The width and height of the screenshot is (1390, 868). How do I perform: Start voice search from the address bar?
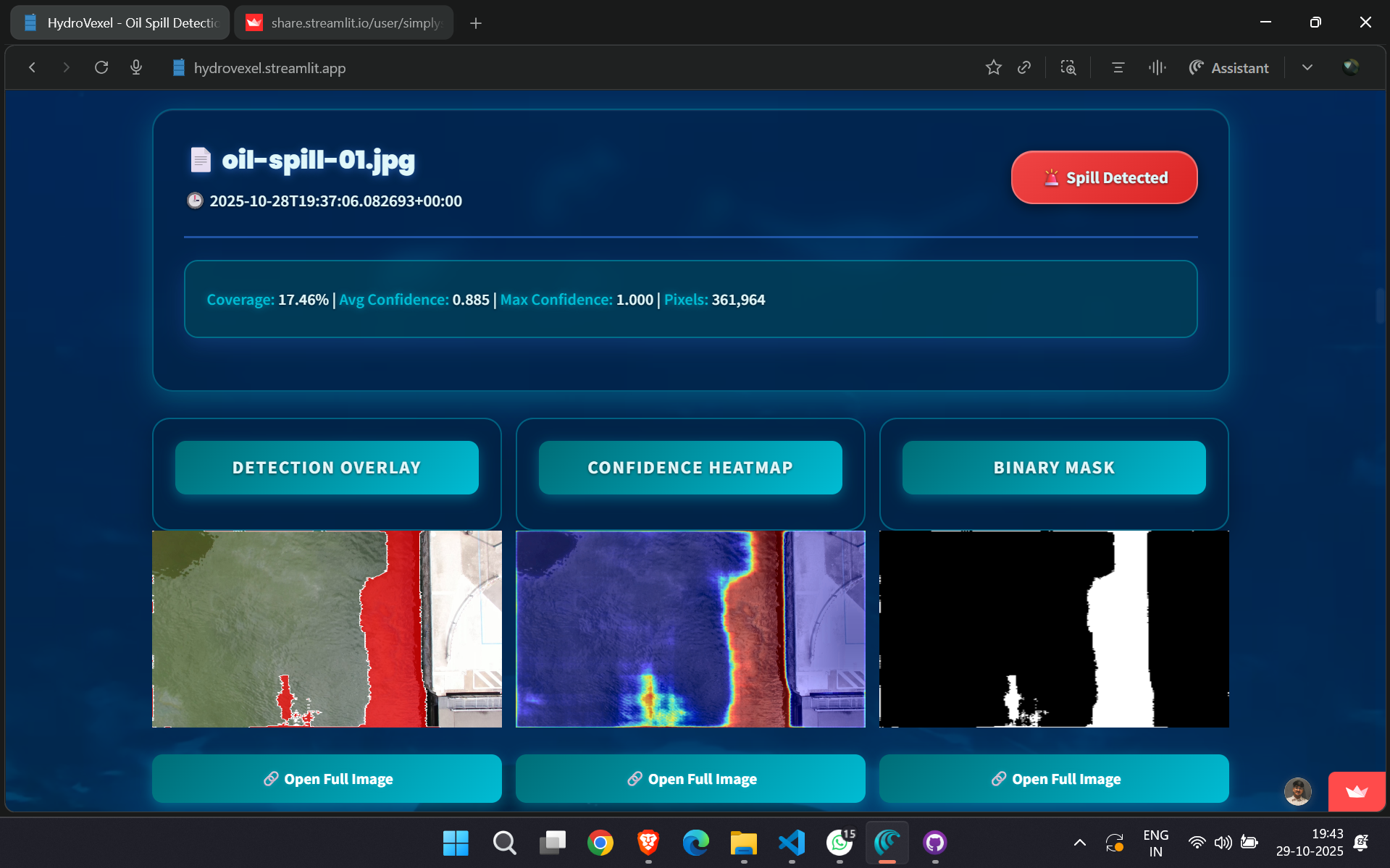[135, 67]
